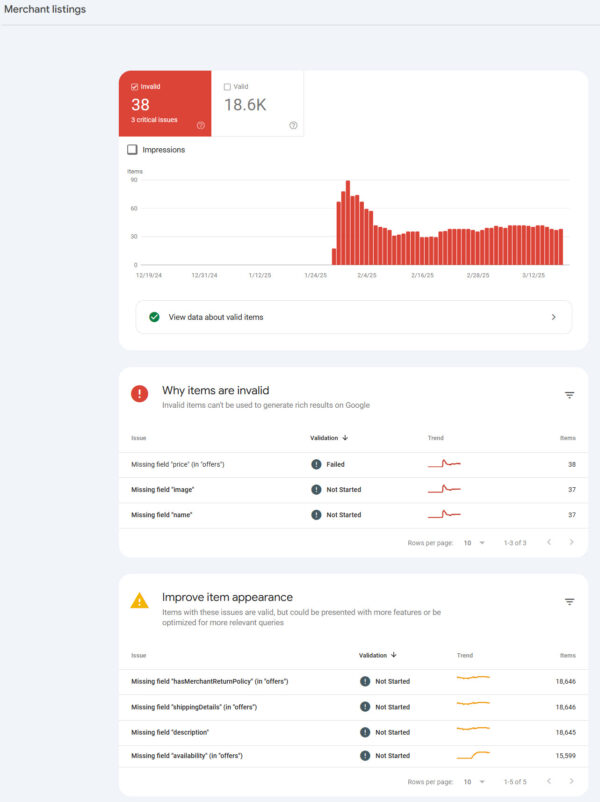
Task: Go to previous page in appearance table
Action: 549,781
